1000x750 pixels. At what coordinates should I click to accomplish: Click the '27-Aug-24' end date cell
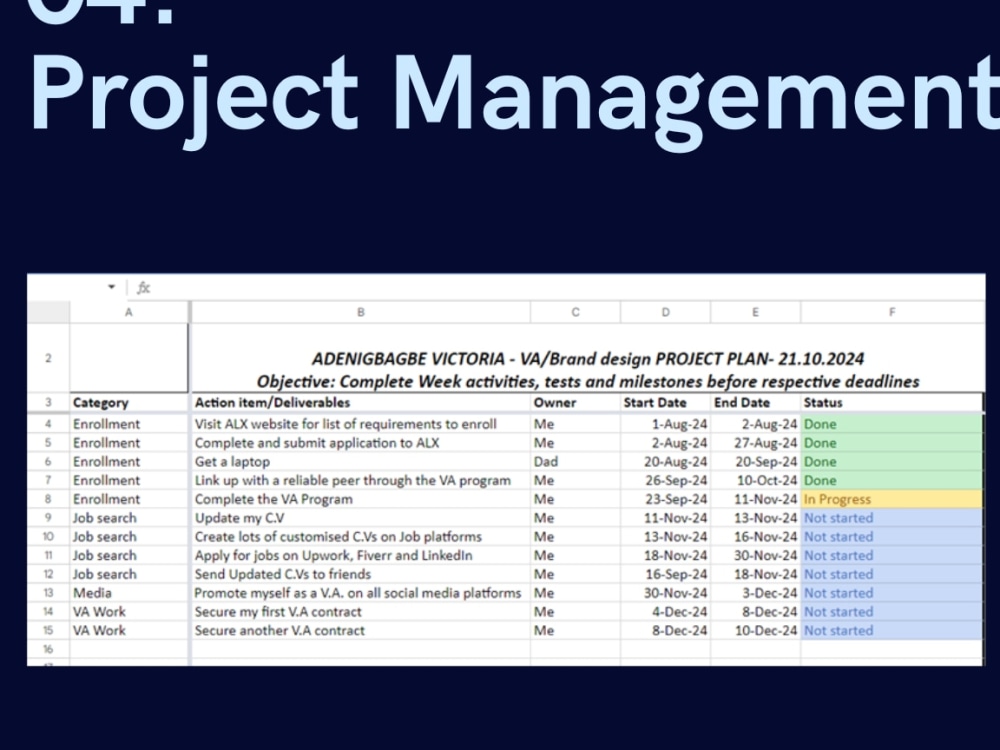pos(755,443)
